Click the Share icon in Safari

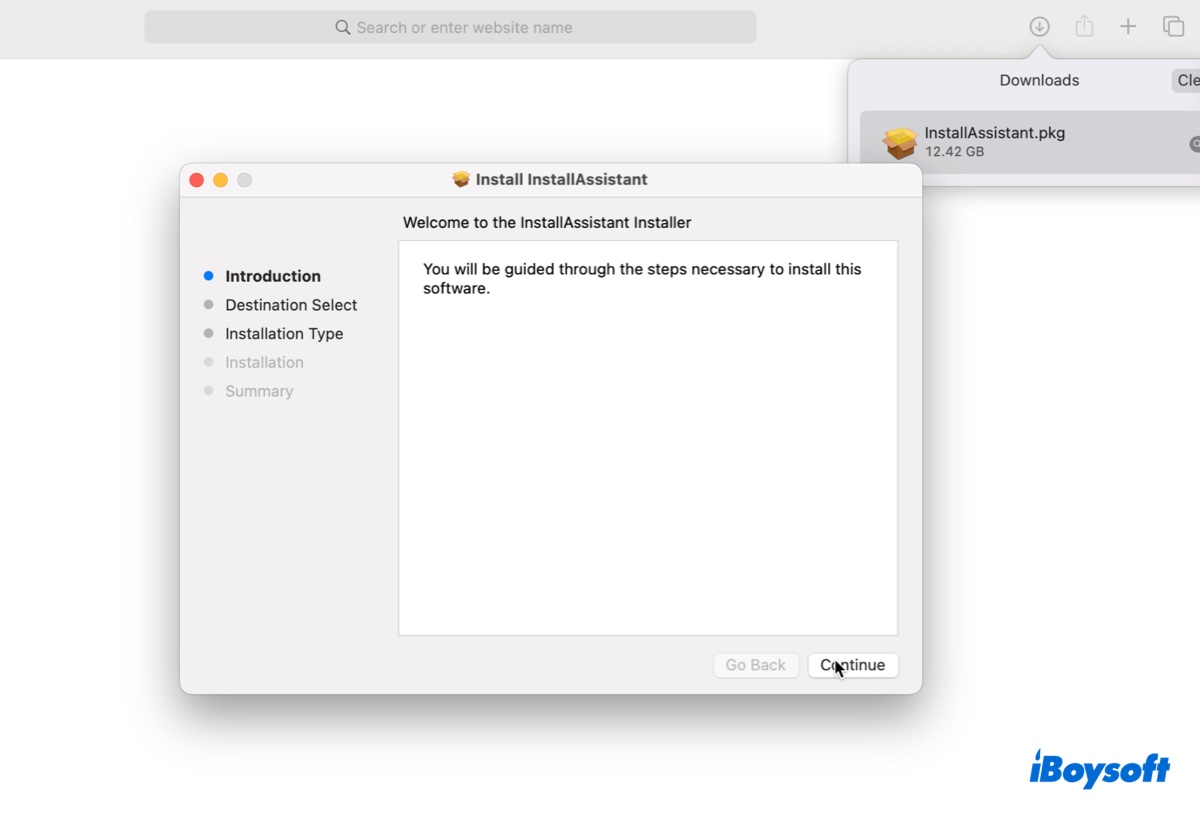click(1084, 26)
